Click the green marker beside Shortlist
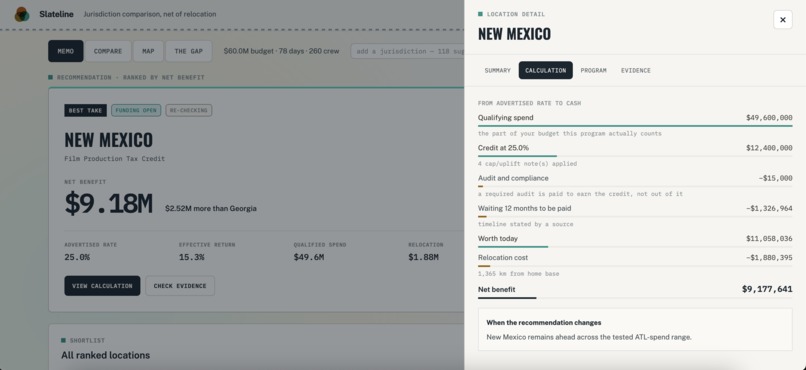The width and height of the screenshot is (806, 370). [63, 340]
